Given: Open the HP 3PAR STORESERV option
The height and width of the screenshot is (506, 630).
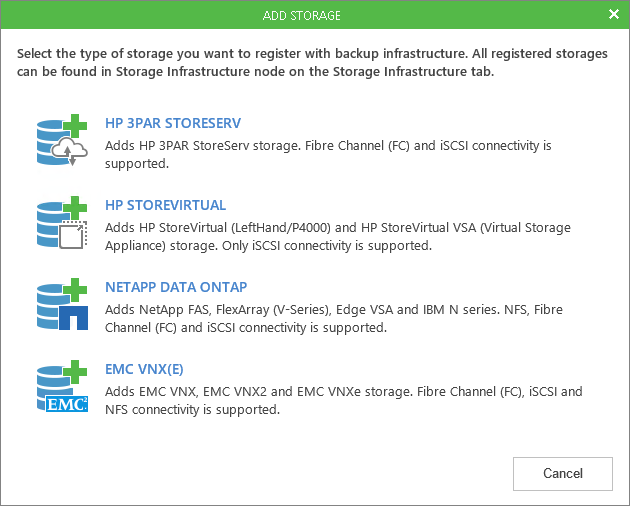Looking at the screenshot, I should tap(173, 124).
